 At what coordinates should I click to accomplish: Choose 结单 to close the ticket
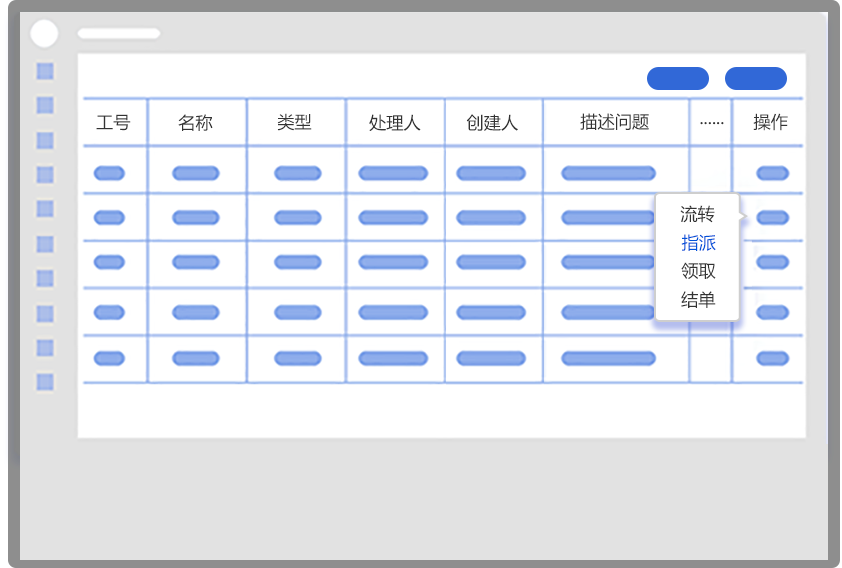(x=698, y=300)
